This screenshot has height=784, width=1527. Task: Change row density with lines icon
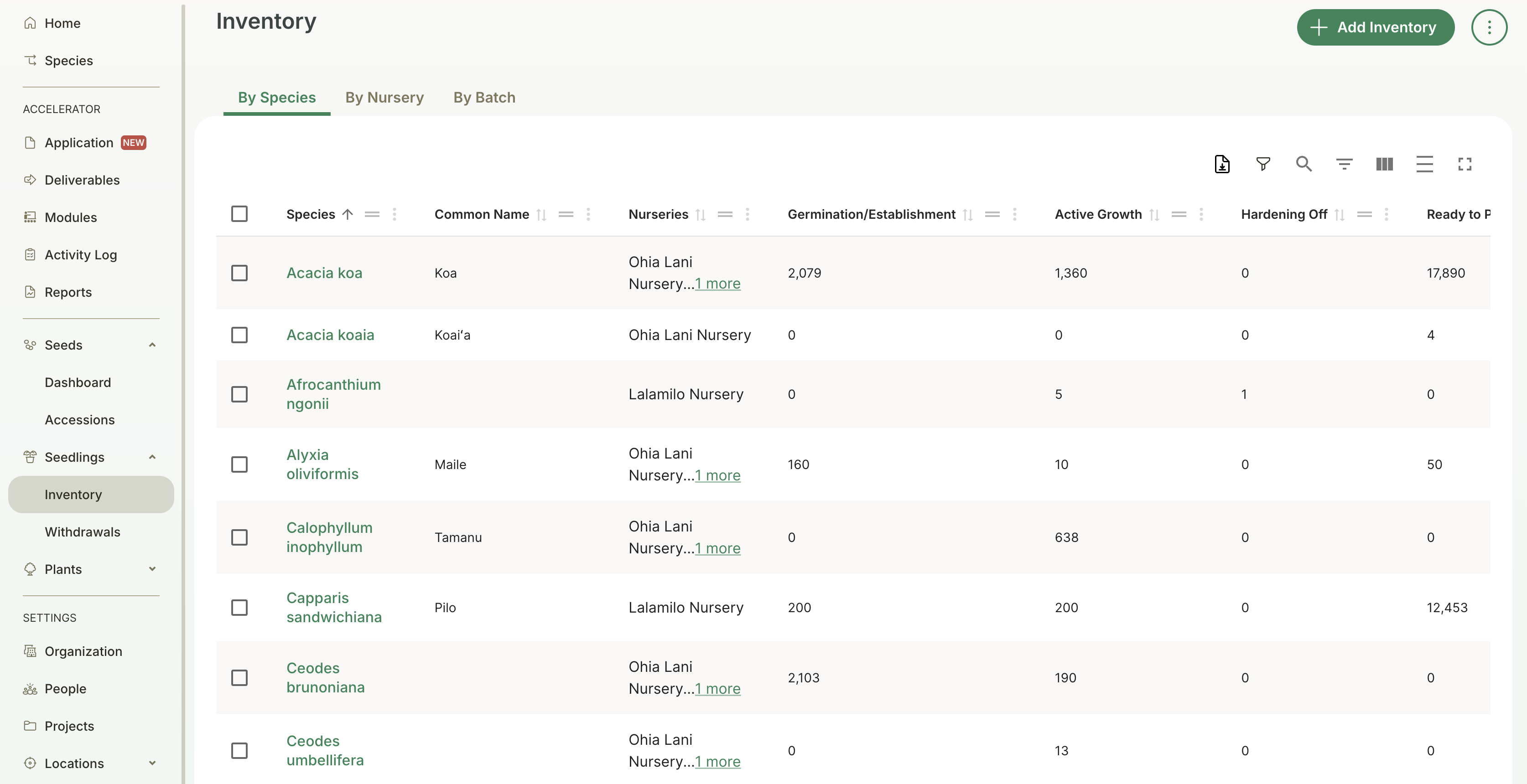click(1424, 164)
